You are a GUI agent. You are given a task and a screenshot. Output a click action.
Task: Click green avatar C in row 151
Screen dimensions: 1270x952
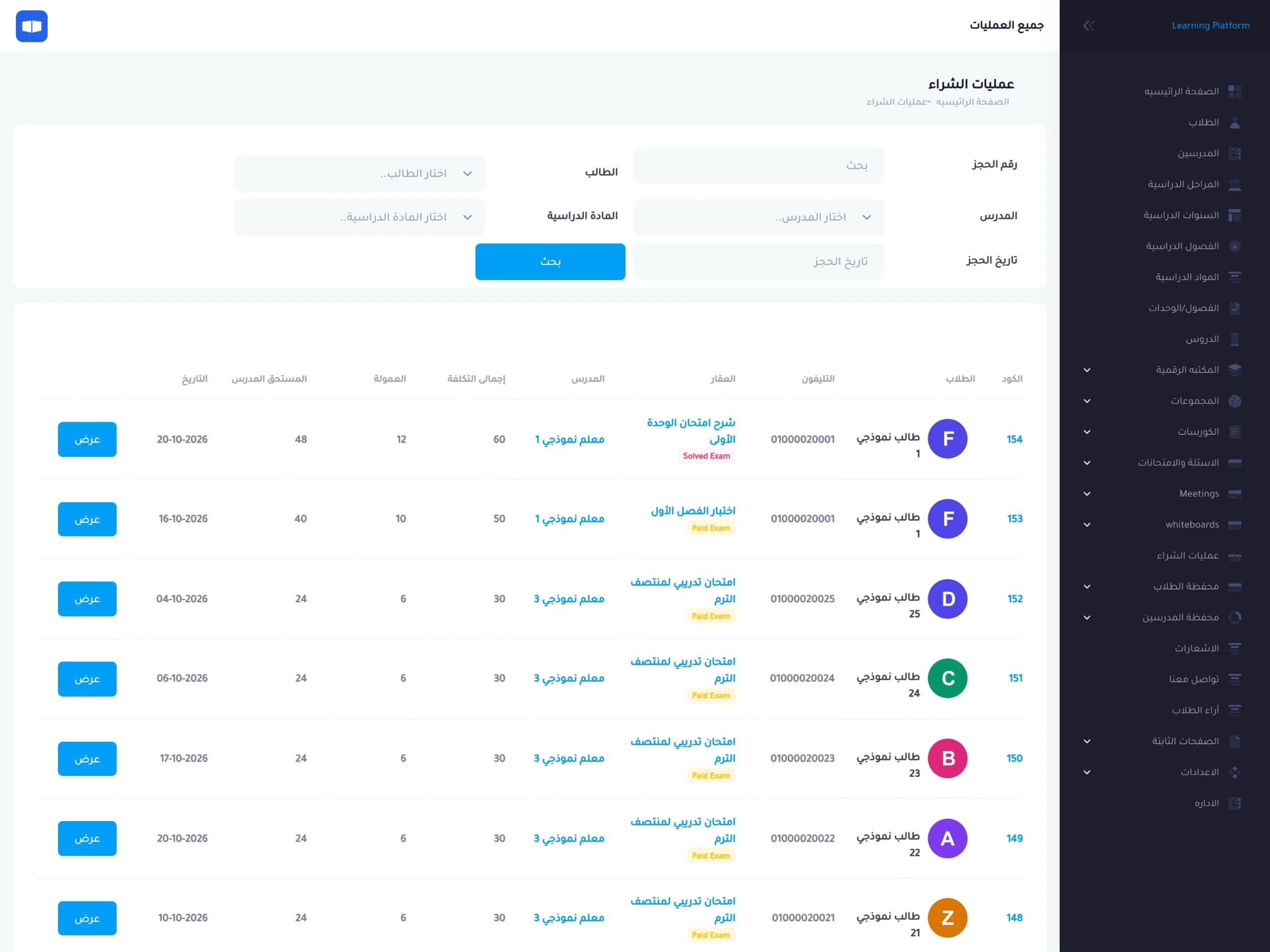(948, 678)
